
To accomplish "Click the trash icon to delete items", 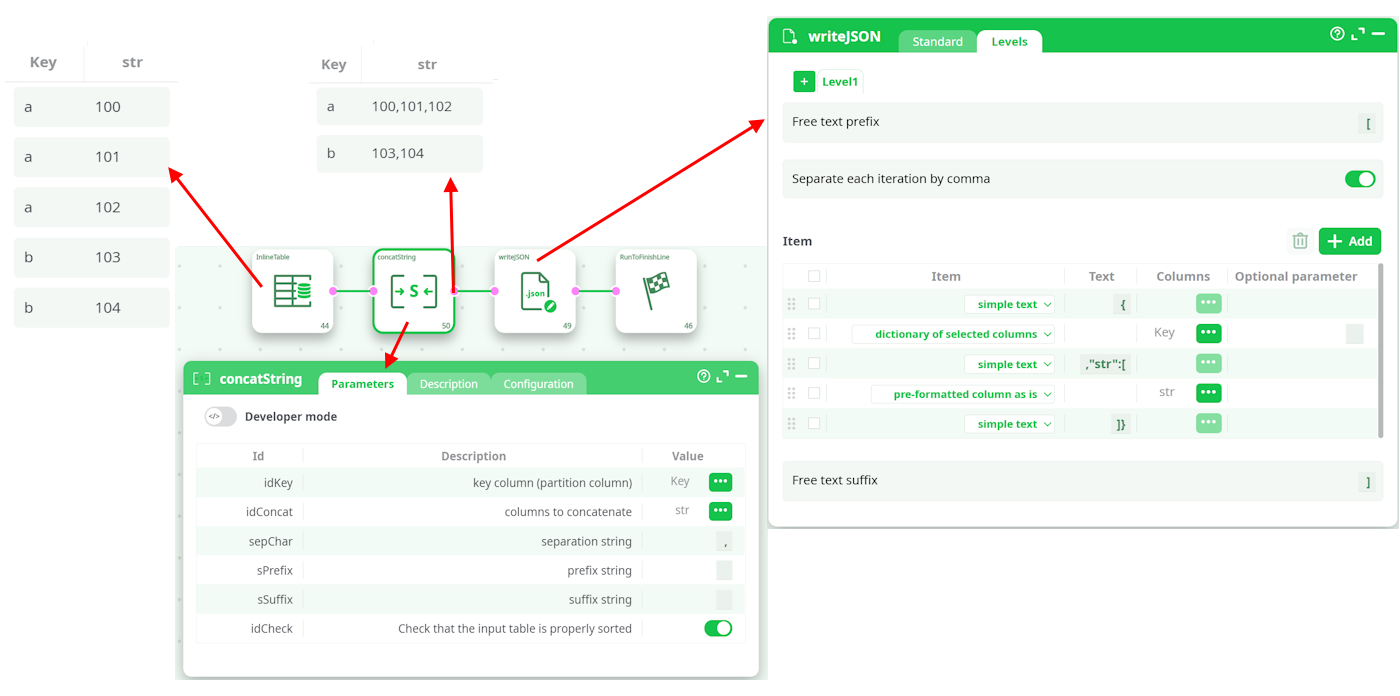I will click(x=1300, y=241).
